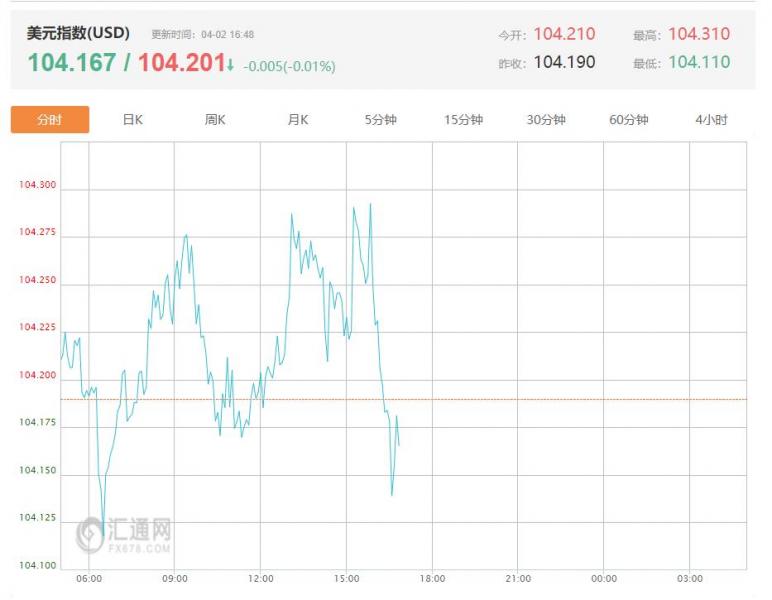Show the 月K chart view

click(x=298, y=120)
